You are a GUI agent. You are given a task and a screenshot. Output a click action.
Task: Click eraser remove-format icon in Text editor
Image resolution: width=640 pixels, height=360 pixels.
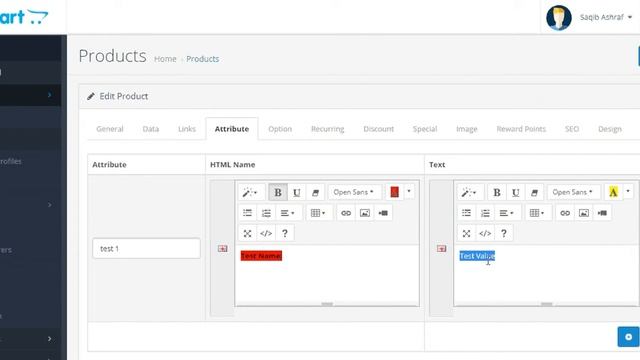(x=534, y=192)
